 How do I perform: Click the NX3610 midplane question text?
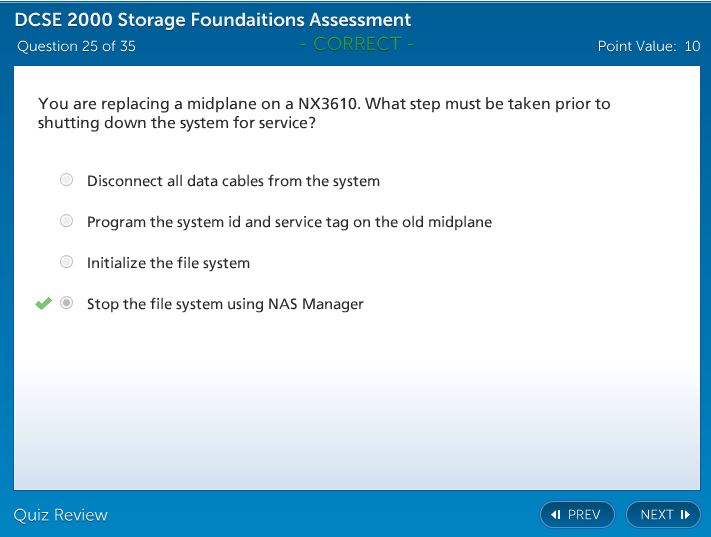tap(323, 113)
